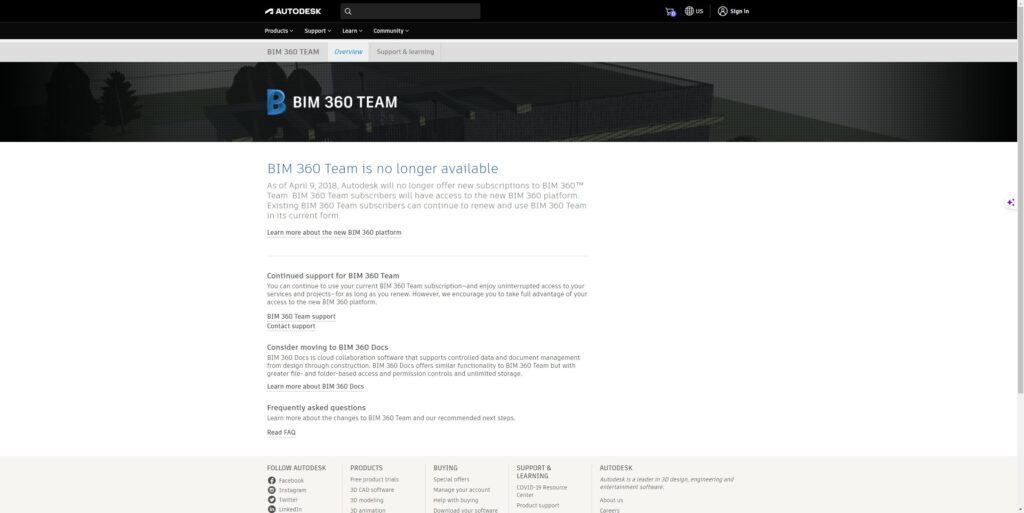Click the BIM 360 Team is no longer available heading
Viewport: 1024px width, 513px height.
pyautogui.click(x=383, y=168)
